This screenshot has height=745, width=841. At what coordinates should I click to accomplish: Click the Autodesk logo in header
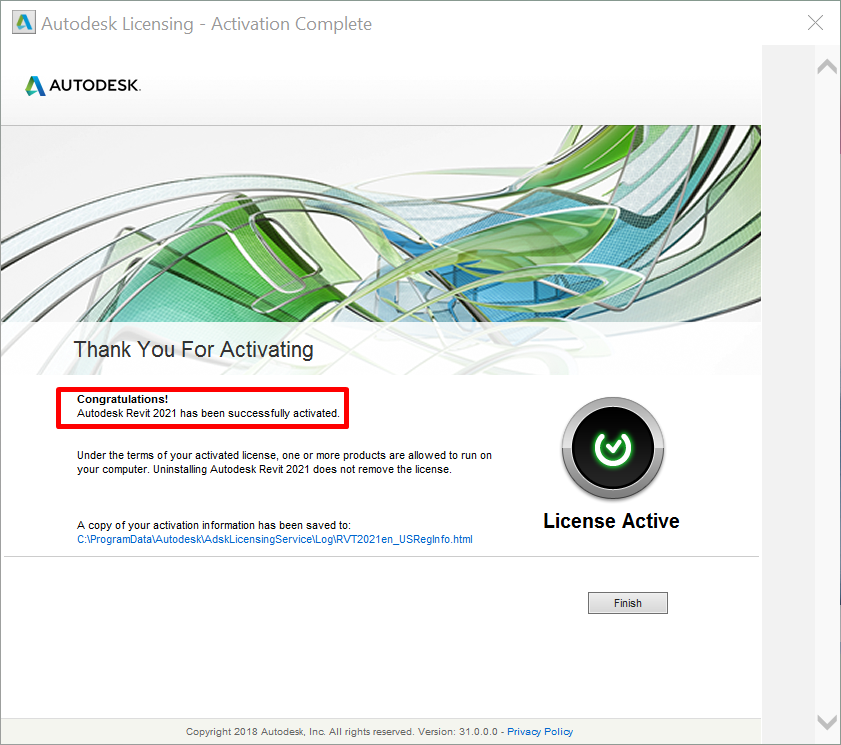[x=83, y=85]
